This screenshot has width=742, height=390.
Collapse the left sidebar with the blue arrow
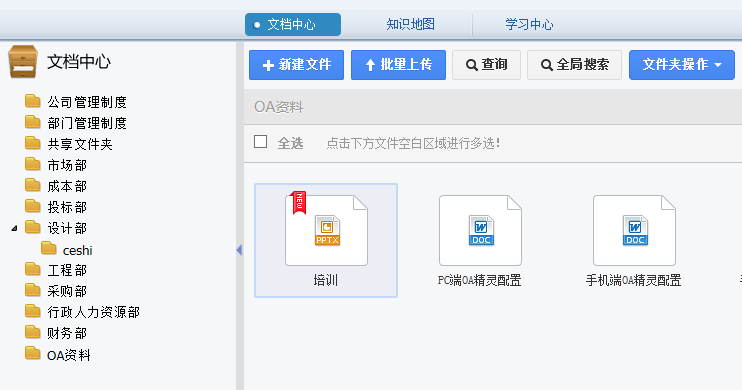pyautogui.click(x=239, y=250)
